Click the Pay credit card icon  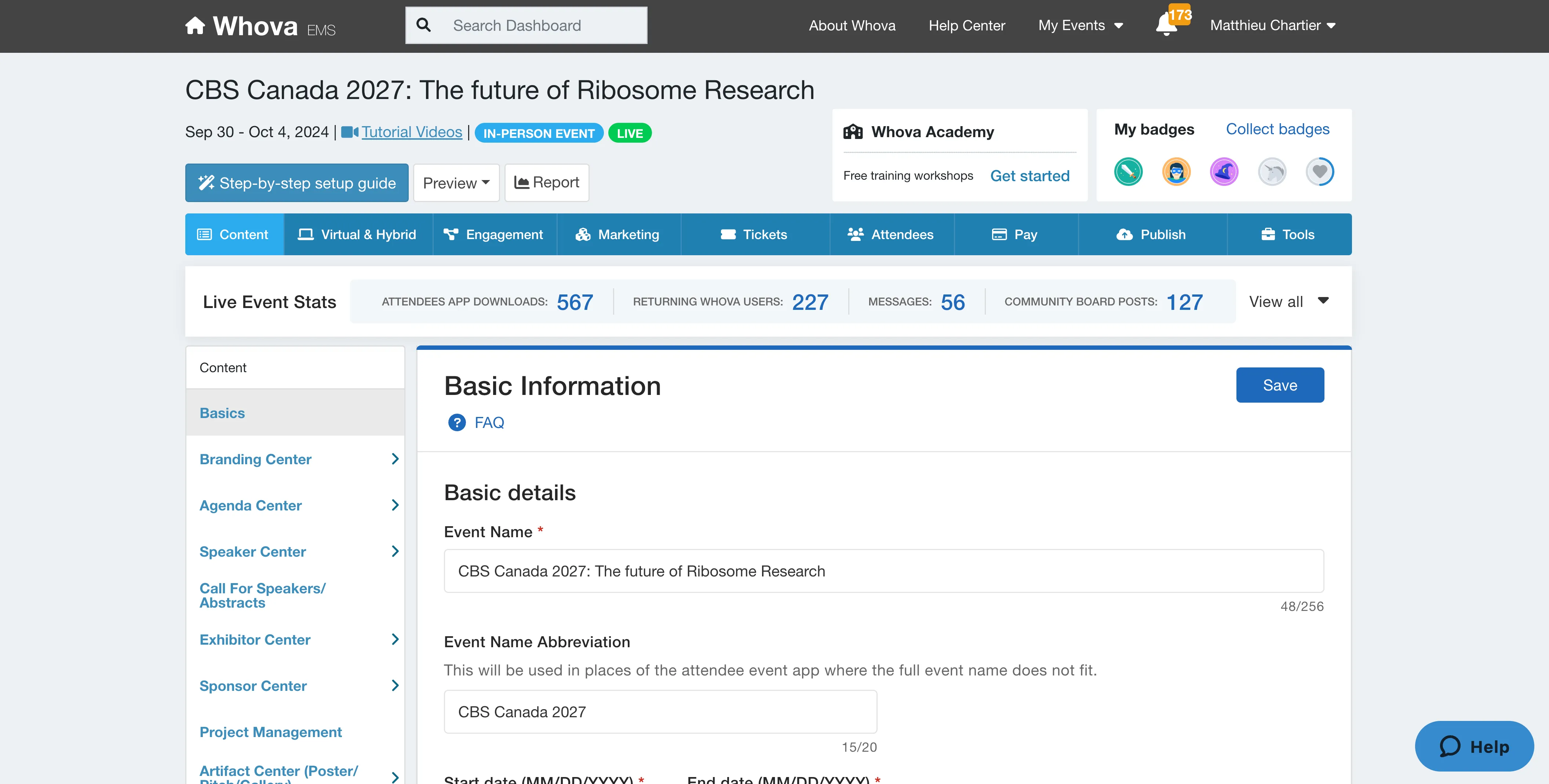point(999,234)
